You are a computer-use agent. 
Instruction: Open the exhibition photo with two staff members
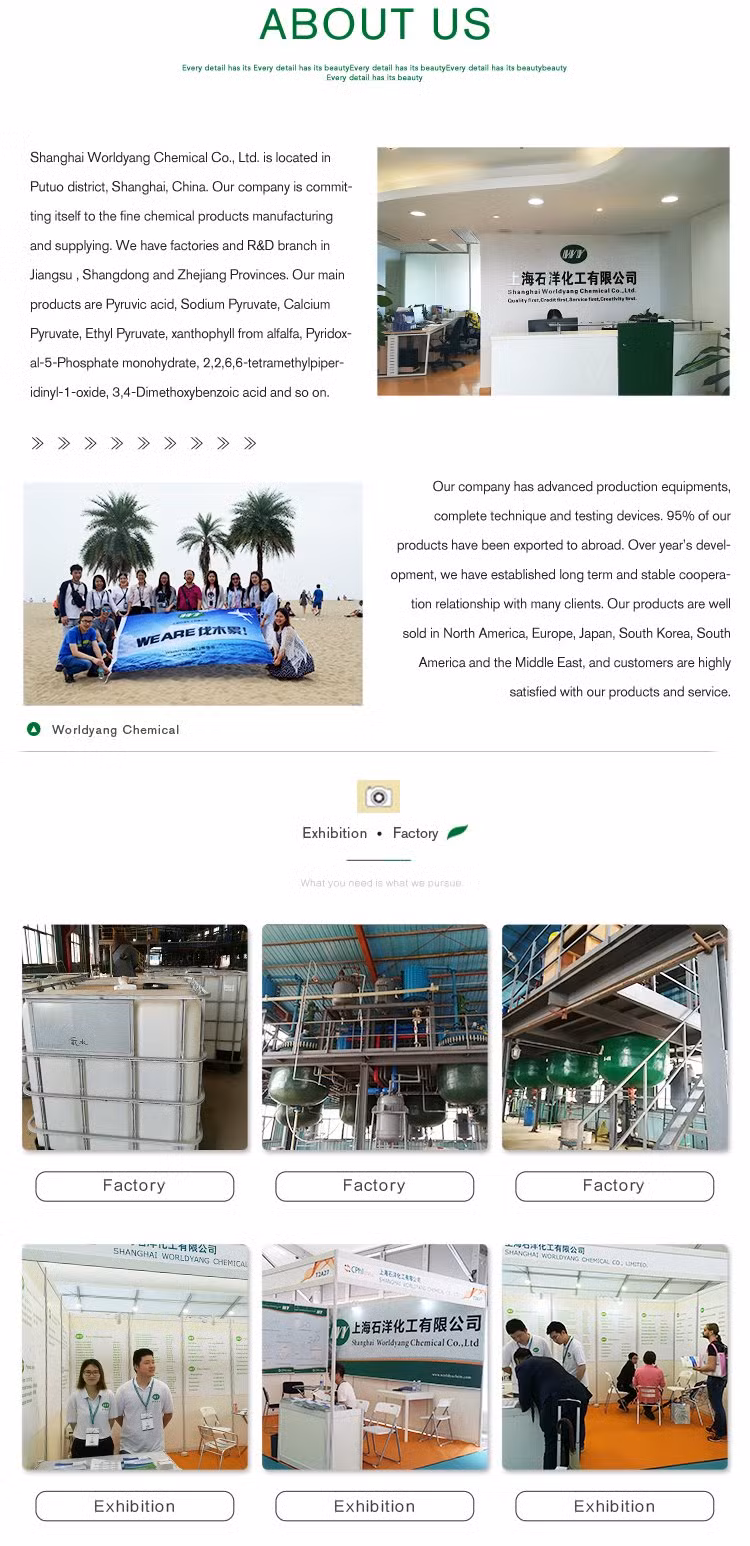click(135, 1357)
